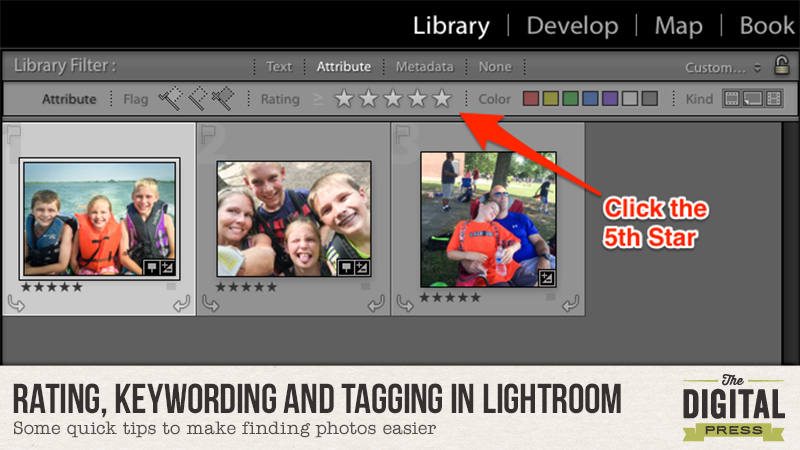The height and width of the screenshot is (450, 800).
Task: Select the Attribute filter option
Action: [344, 66]
